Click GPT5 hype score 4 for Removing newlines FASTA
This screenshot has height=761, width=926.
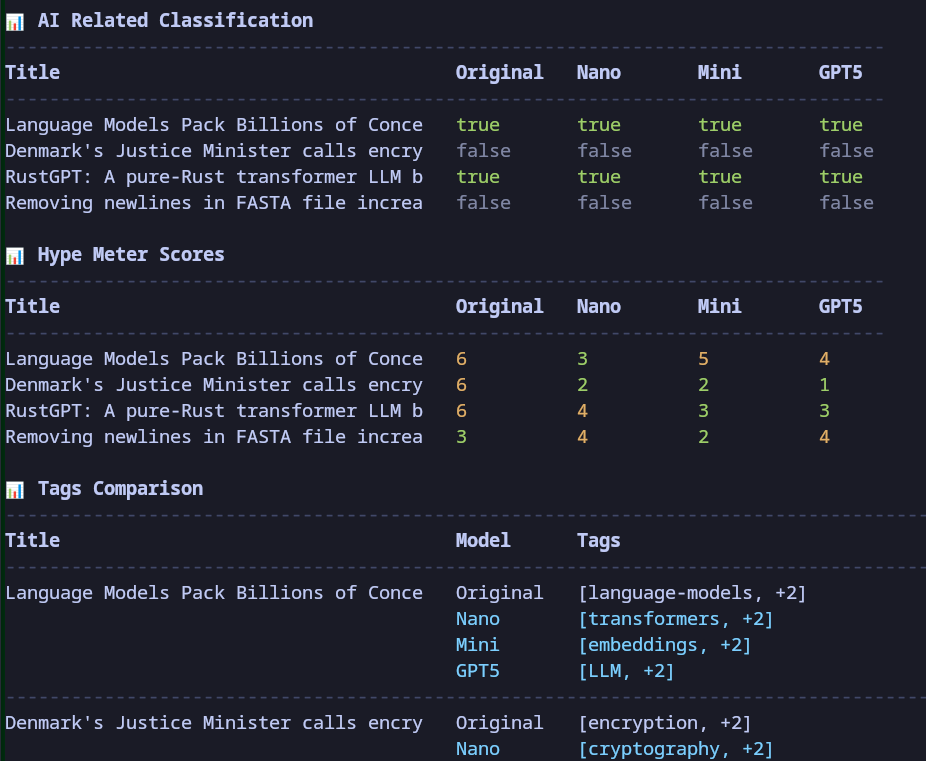coord(824,437)
